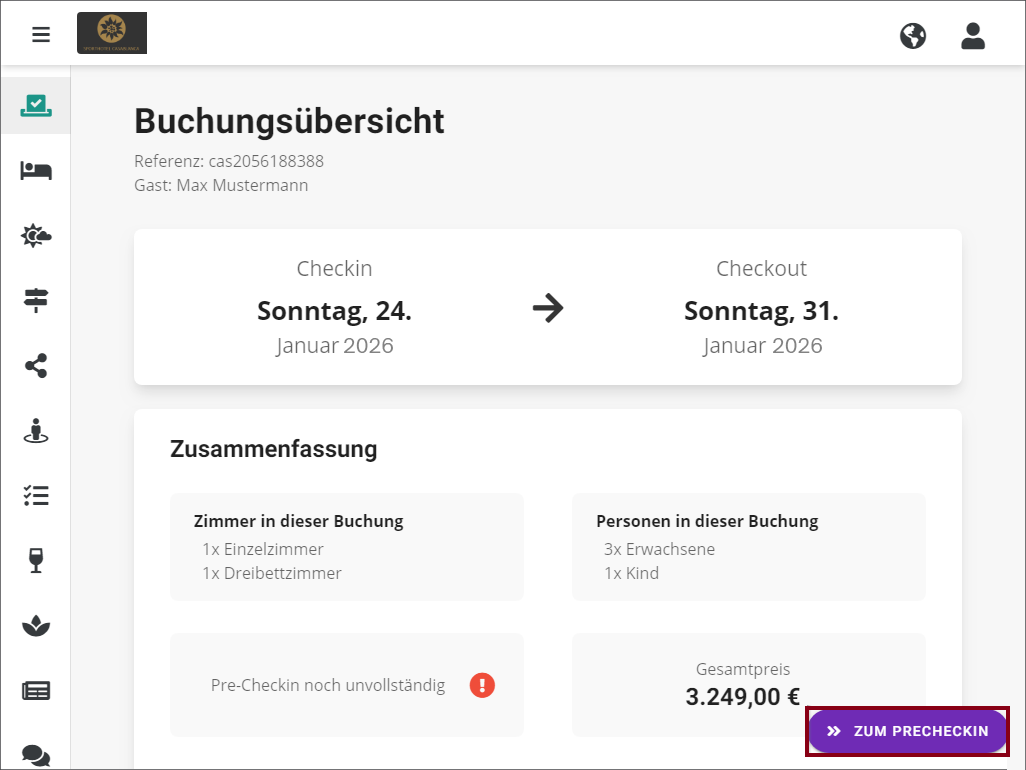1026x770 pixels.
Task: Open the chat bubbles icon at sidebar bottom
Action: click(36, 753)
